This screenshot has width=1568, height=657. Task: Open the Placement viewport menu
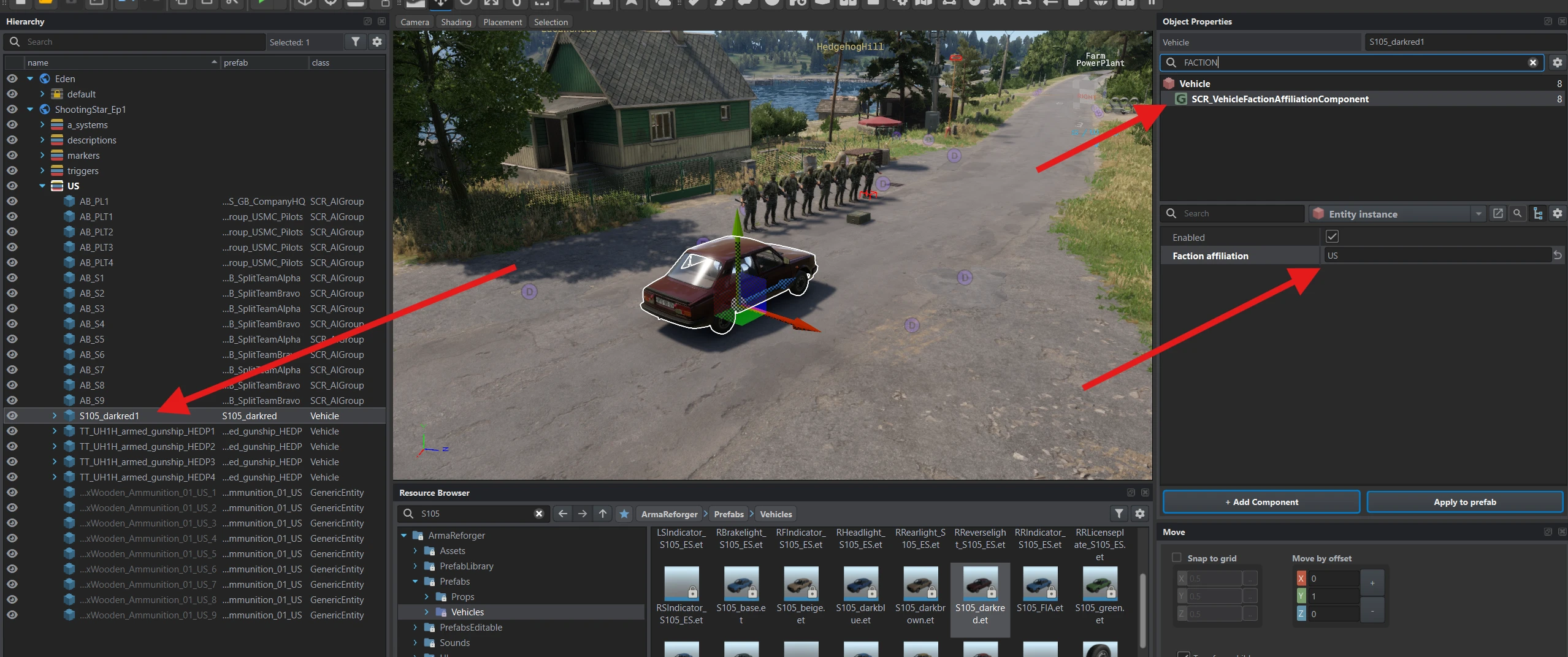pos(502,22)
